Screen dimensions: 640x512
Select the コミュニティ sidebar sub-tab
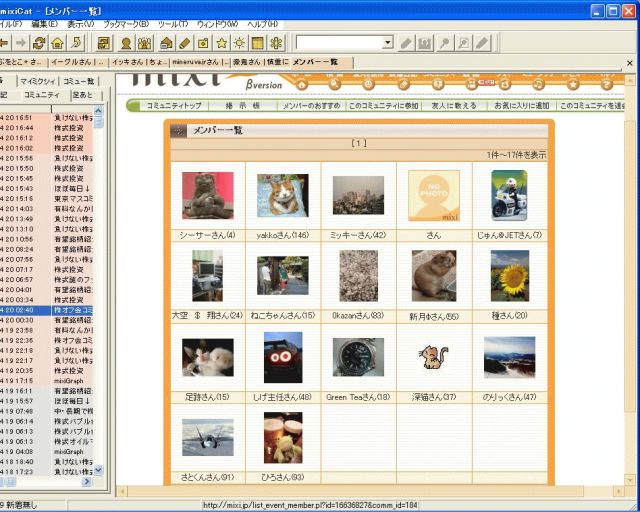(41, 95)
